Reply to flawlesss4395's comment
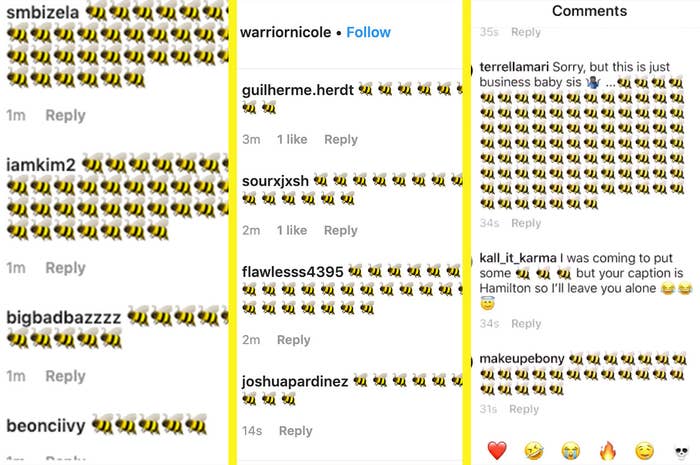The width and height of the screenshot is (700, 465). point(293,340)
